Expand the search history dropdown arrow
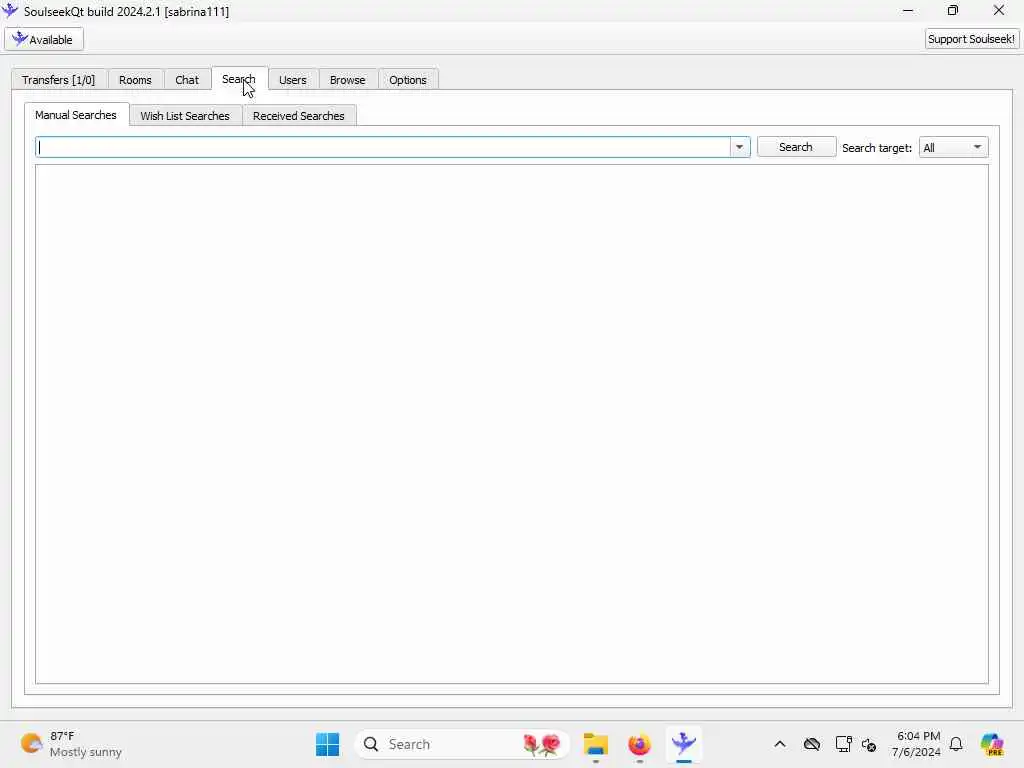 [x=739, y=147]
